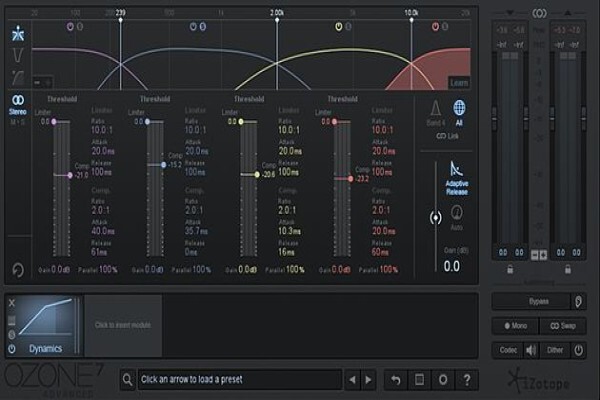Load previous preset with left arrow
600x400 pixels.
tap(352, 380)
